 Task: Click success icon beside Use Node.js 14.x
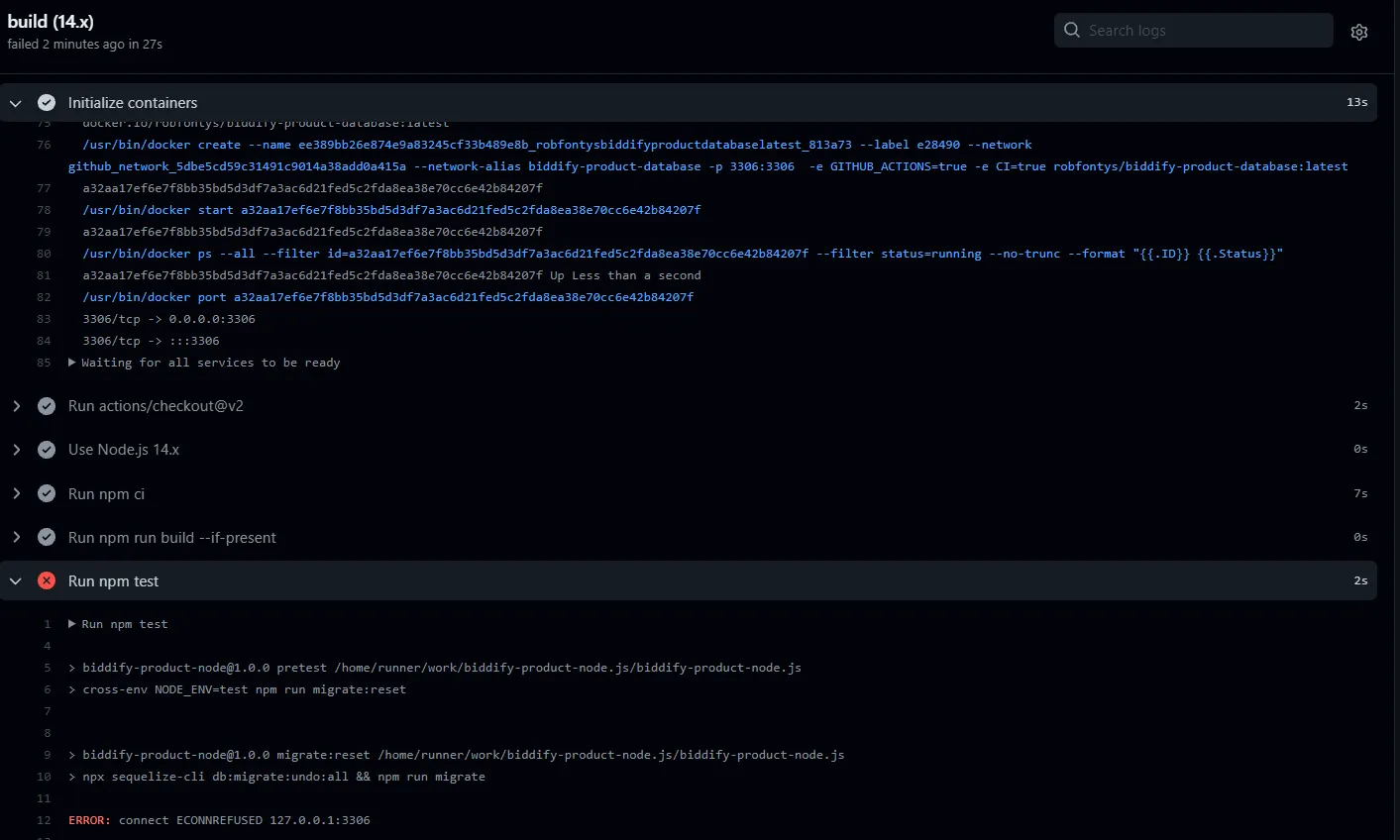(x=47, y=450)
